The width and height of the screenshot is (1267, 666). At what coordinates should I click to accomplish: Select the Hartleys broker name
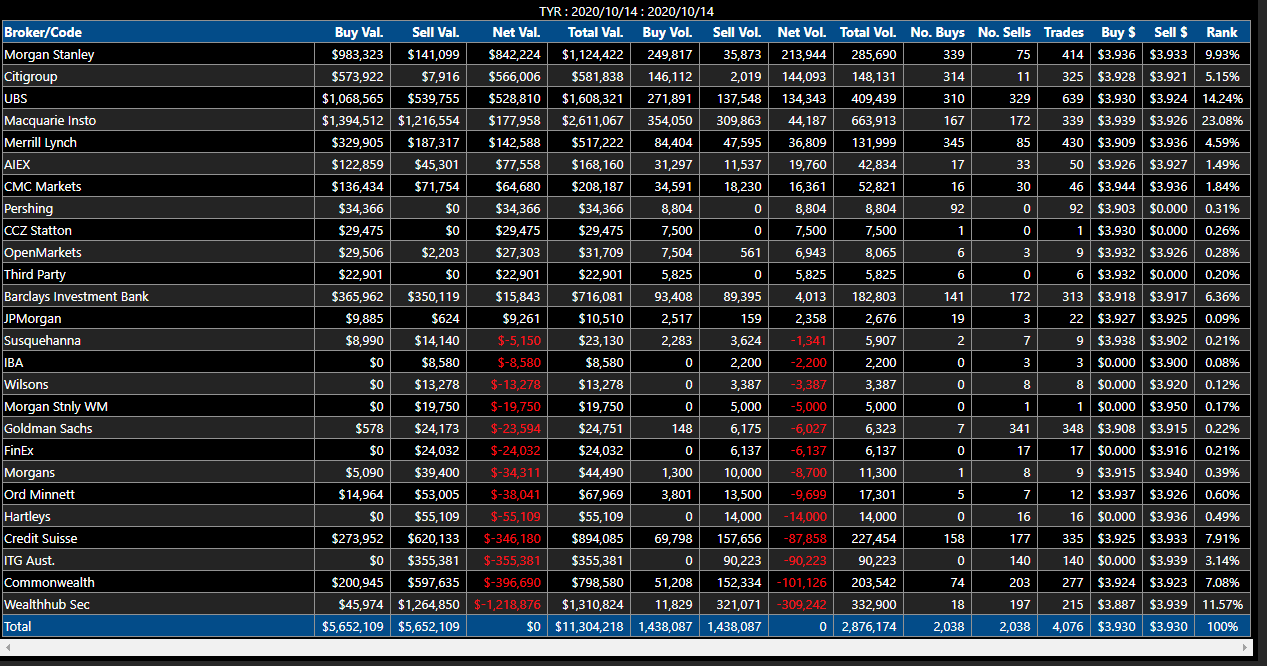tap(27, 516)
